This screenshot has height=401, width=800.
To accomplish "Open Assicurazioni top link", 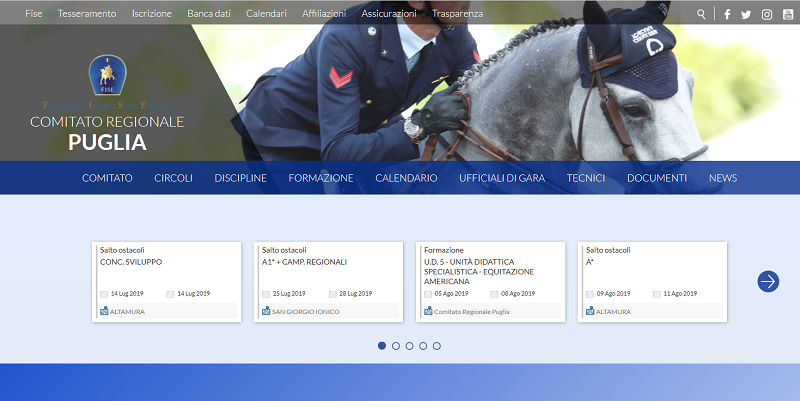I will pyautogui.click(x=389, y=14).
